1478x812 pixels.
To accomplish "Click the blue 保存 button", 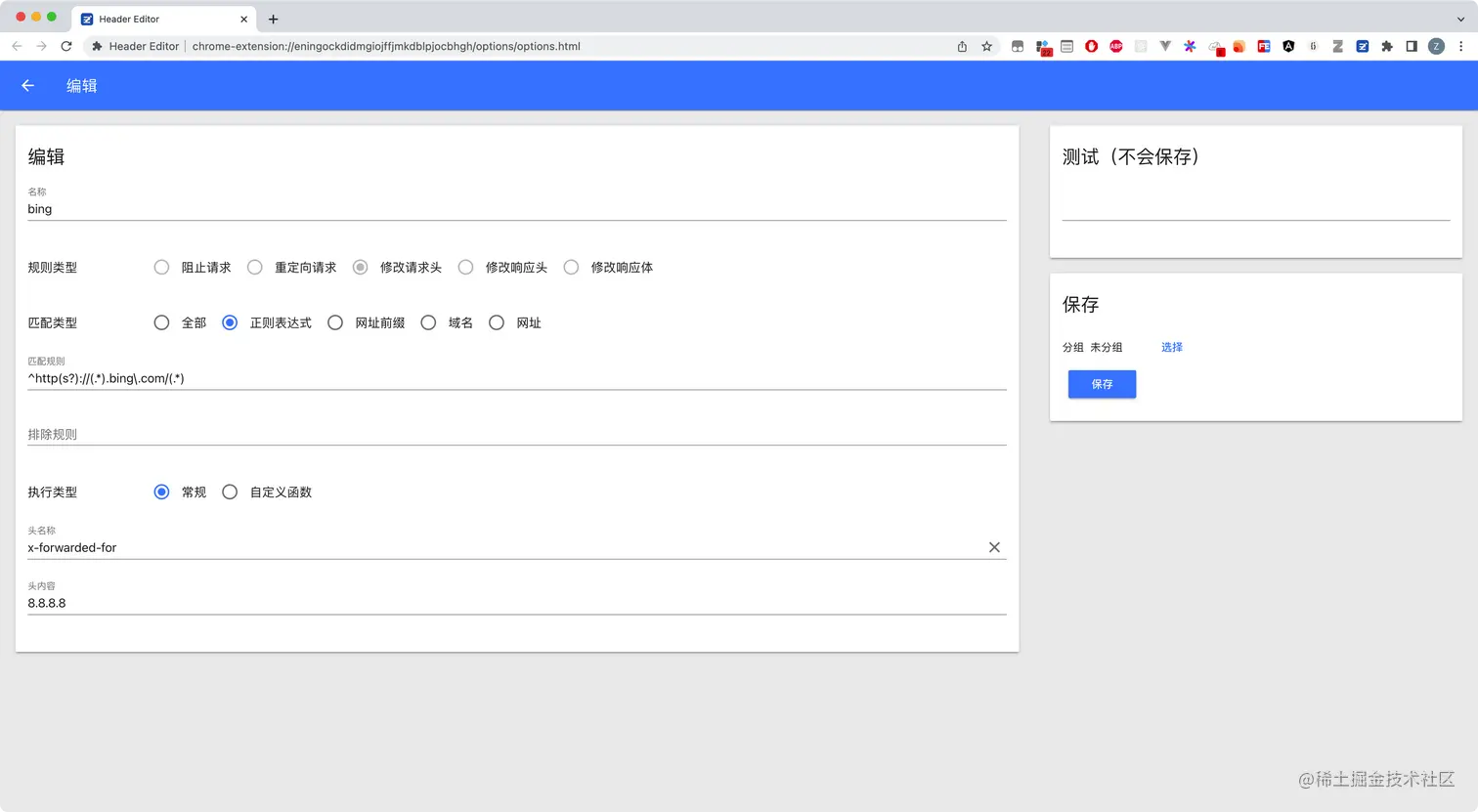I will click(1102, 384).
